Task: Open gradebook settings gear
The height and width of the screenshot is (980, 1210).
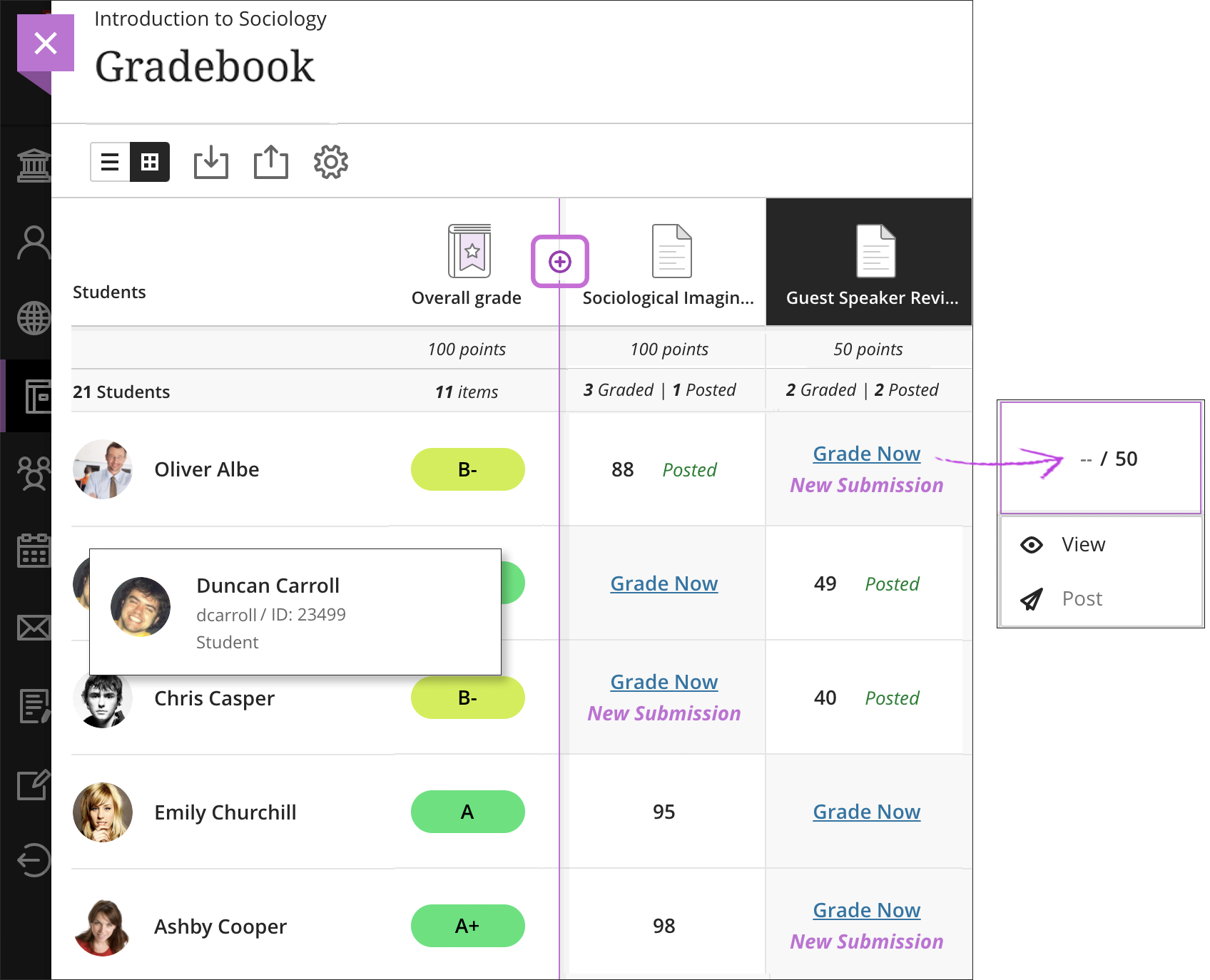Action: pyautogui.click(x=331, y=162)
